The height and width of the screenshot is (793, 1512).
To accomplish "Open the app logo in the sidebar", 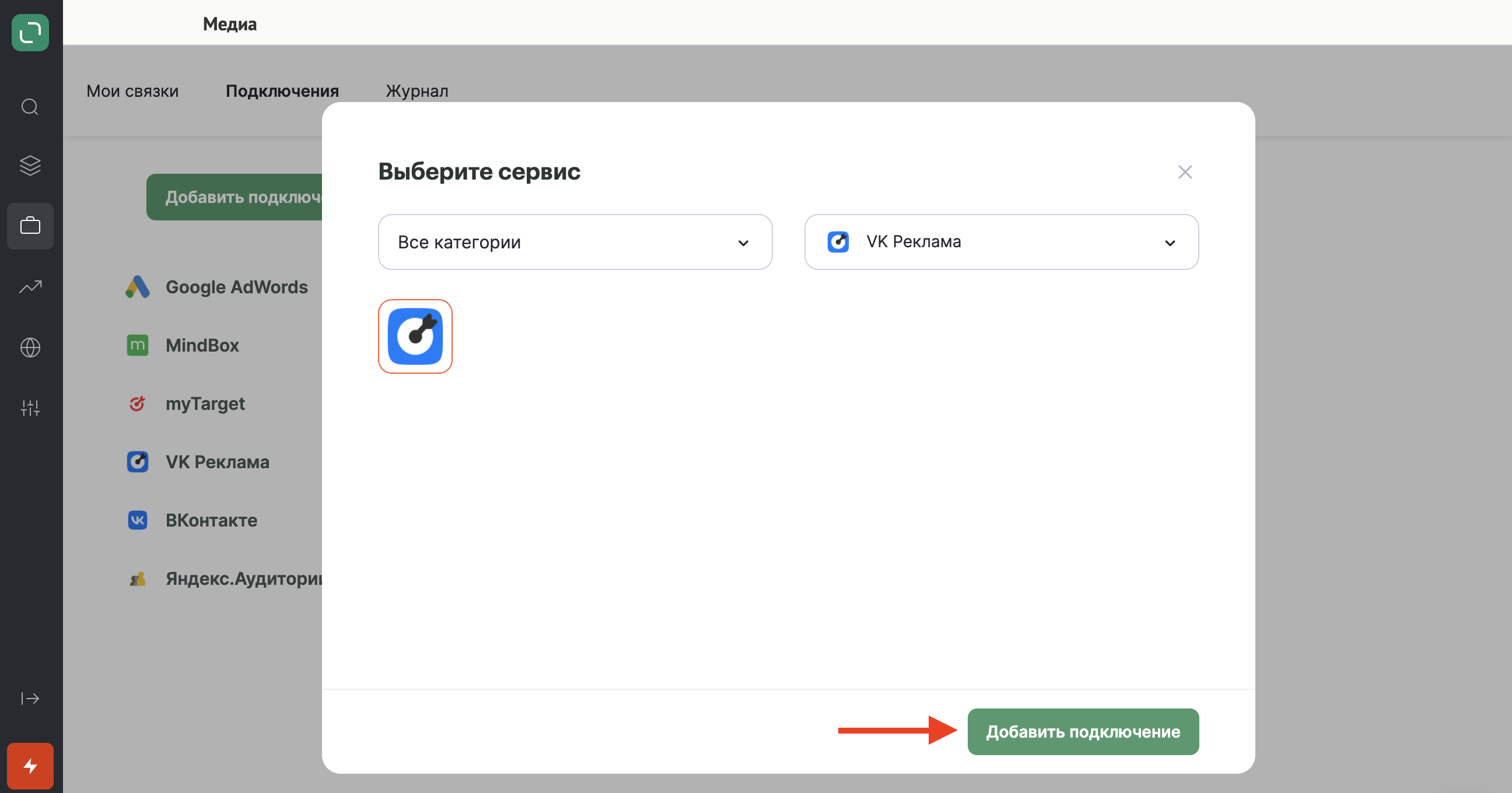I will point(30,32).
